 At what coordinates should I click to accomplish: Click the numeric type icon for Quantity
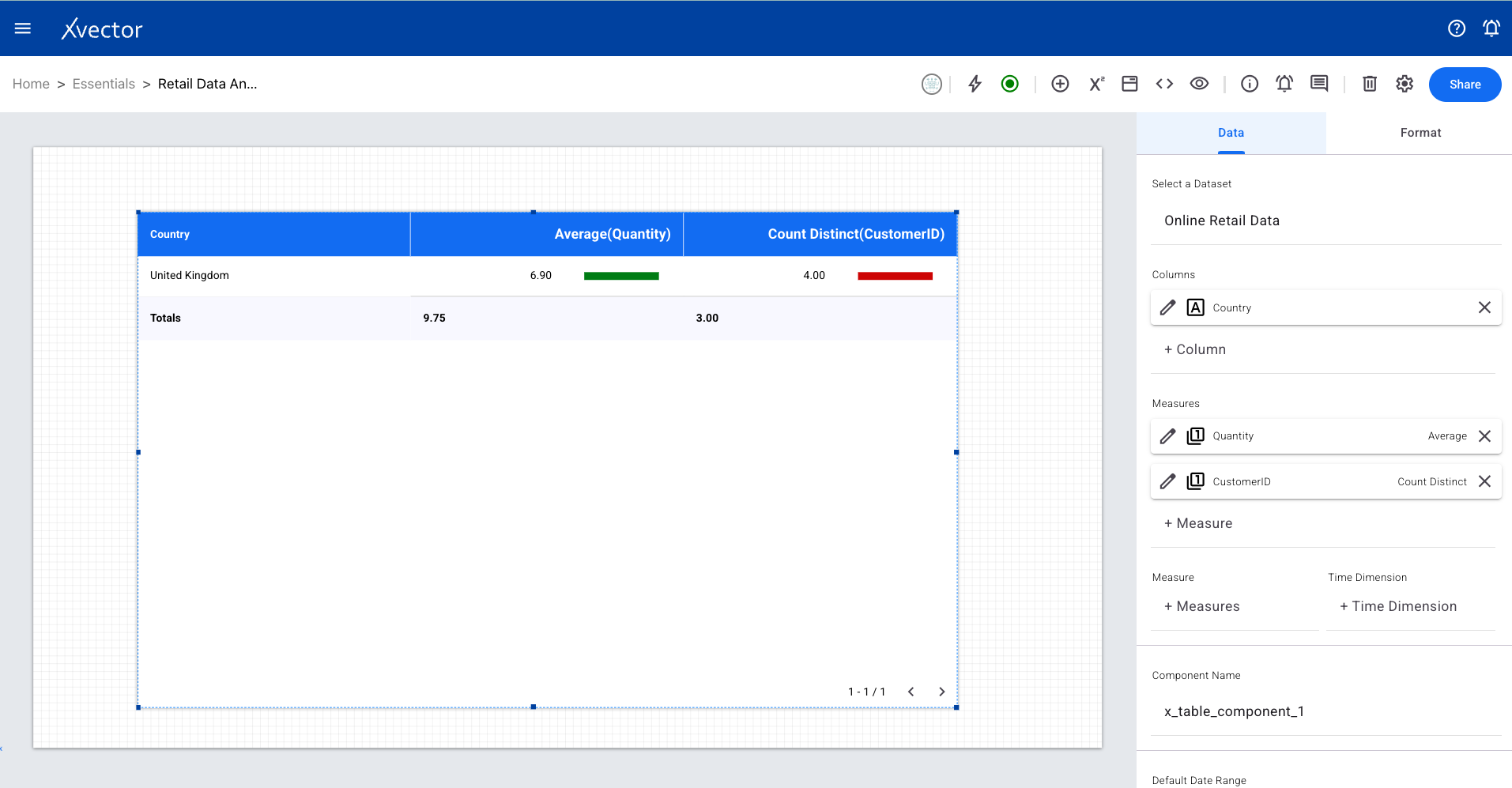point(1195,436)
